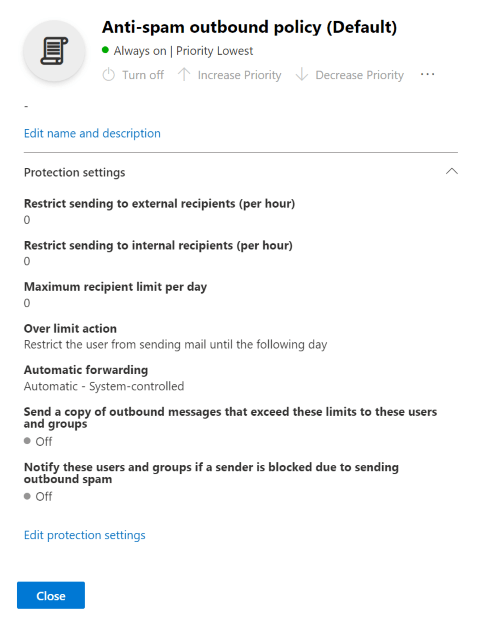Image resolution: width=480 pixels, height=619 pixels.
Task: Click the gray Off dot under Notify users
Action: point(27,496)
